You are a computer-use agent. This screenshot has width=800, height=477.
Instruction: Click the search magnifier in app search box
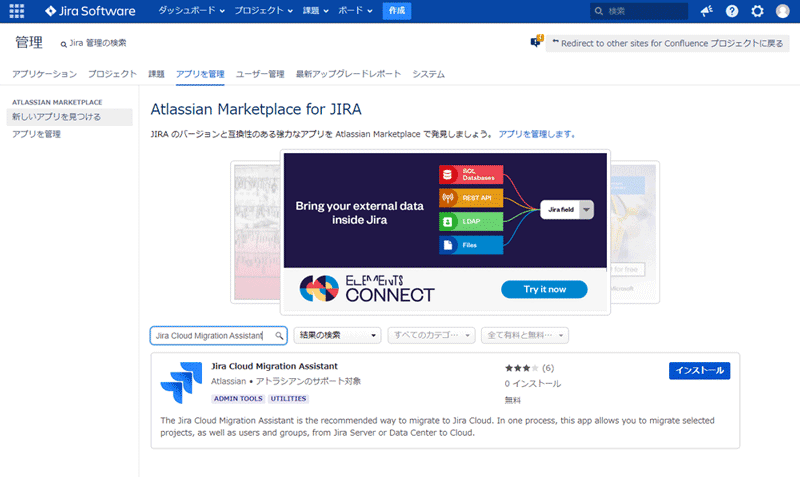click(x=279, y=336)
